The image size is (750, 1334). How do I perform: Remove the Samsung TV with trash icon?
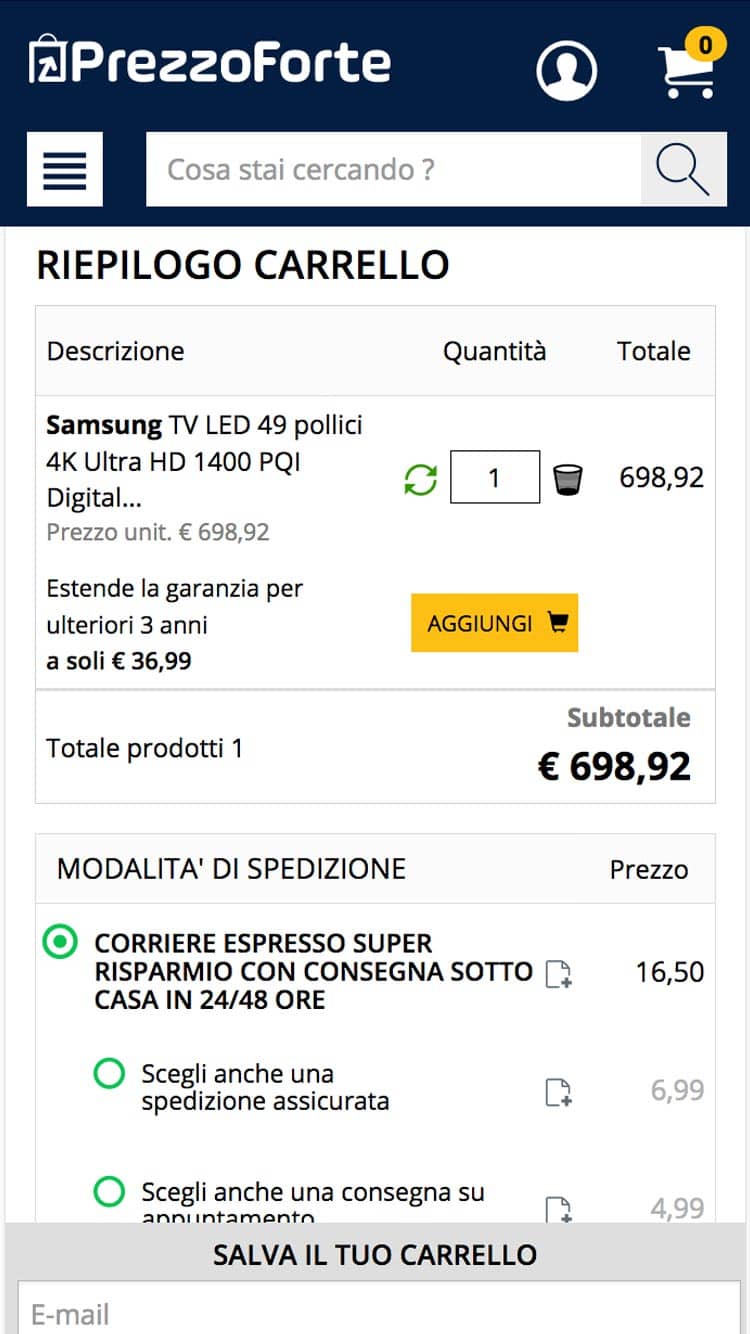coord(568,479)
